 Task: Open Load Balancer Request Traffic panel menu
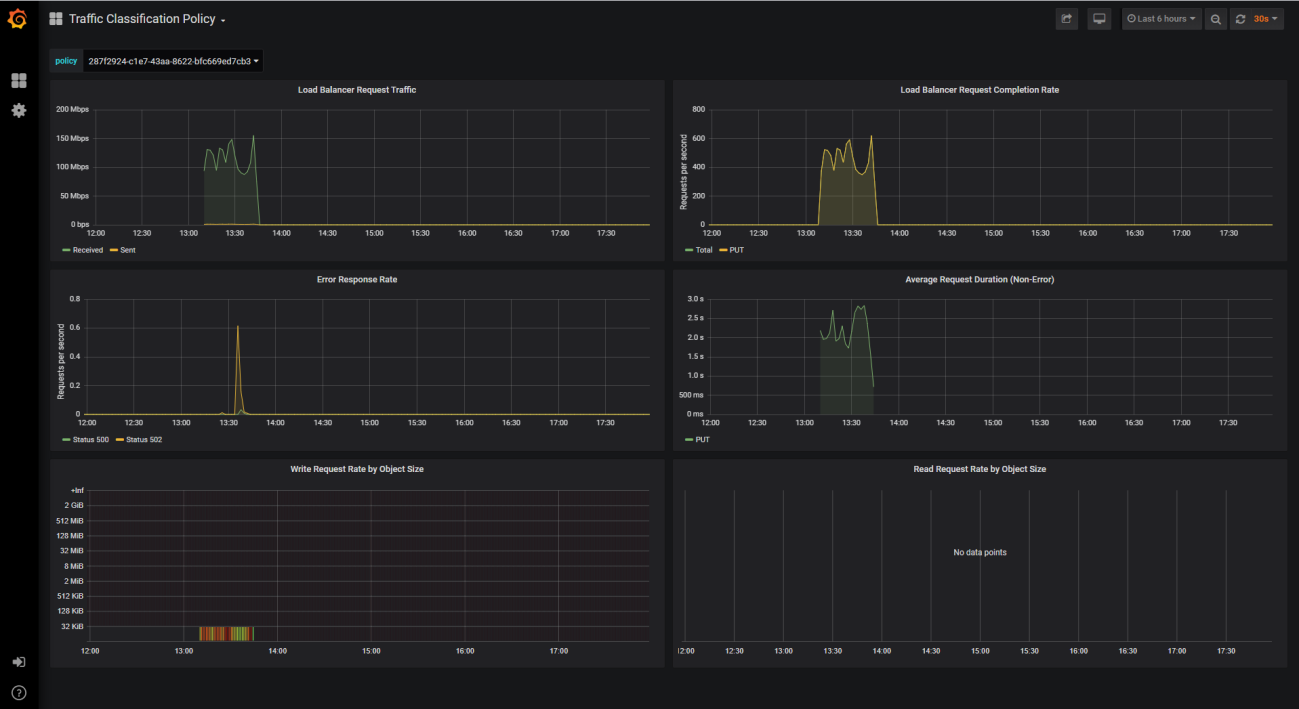pos(357,90)
